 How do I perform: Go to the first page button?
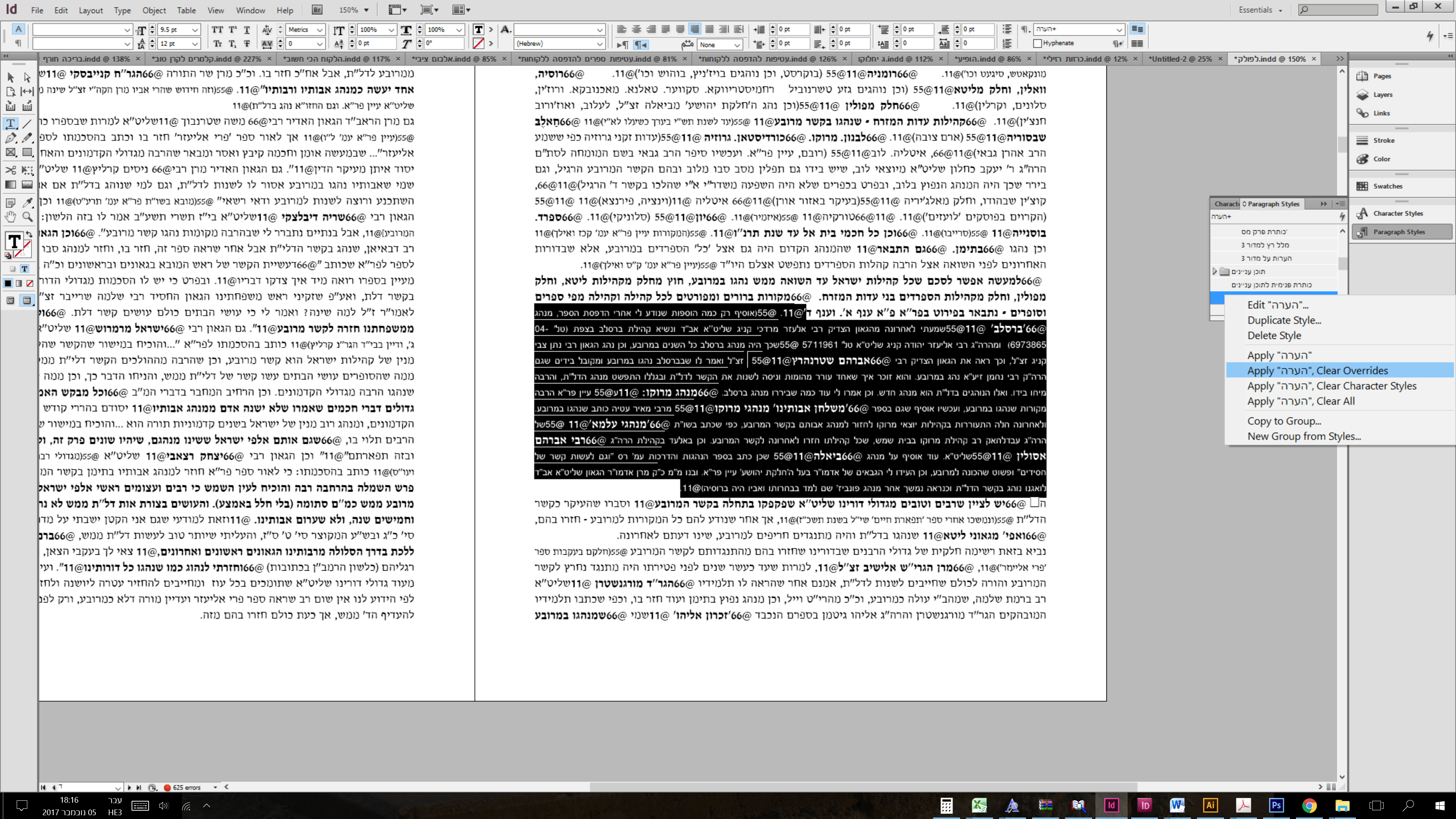[x=43, y=787]
